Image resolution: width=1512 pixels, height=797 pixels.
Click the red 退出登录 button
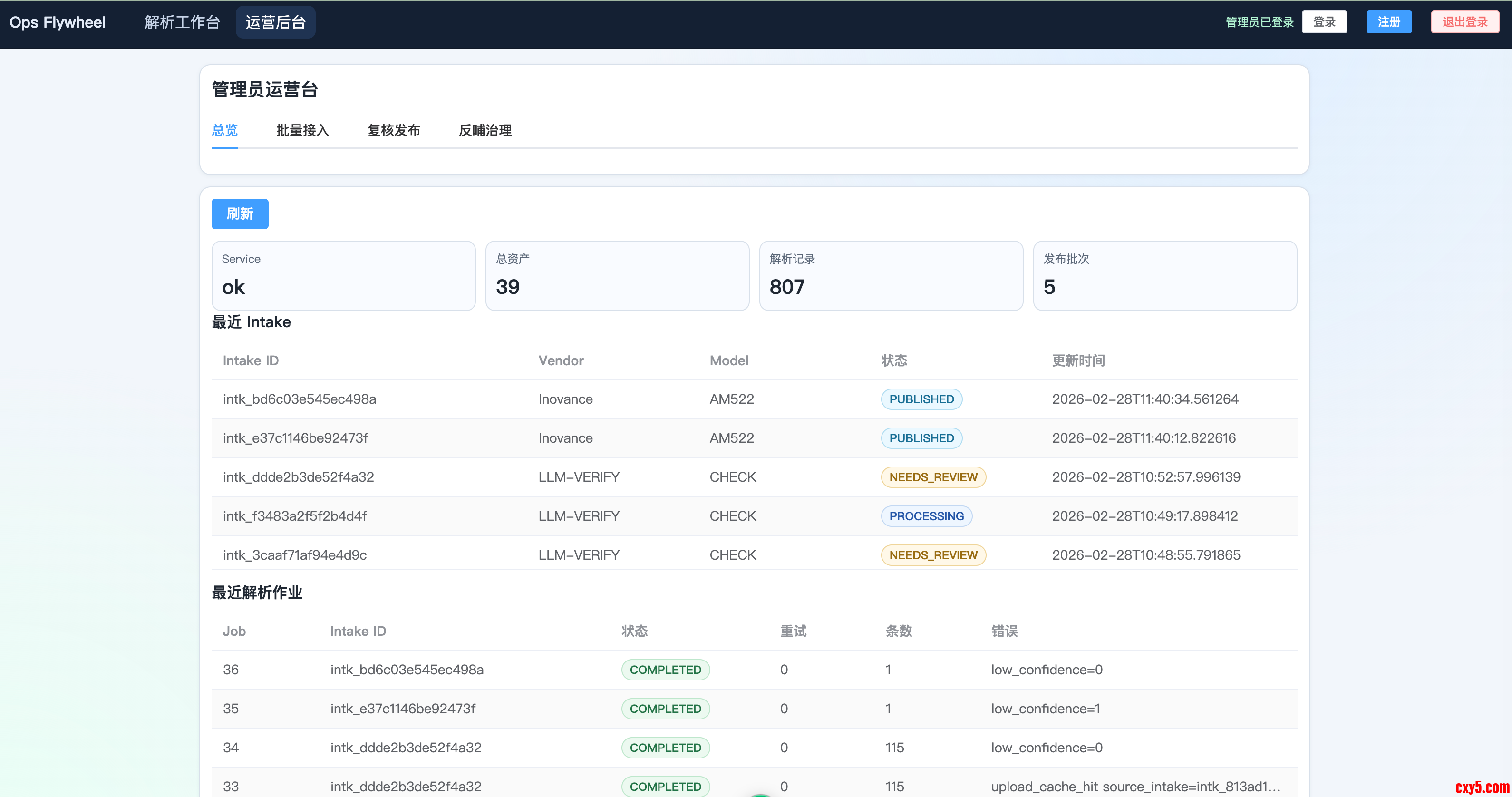pyautogui.click(x=1464, y=22)
